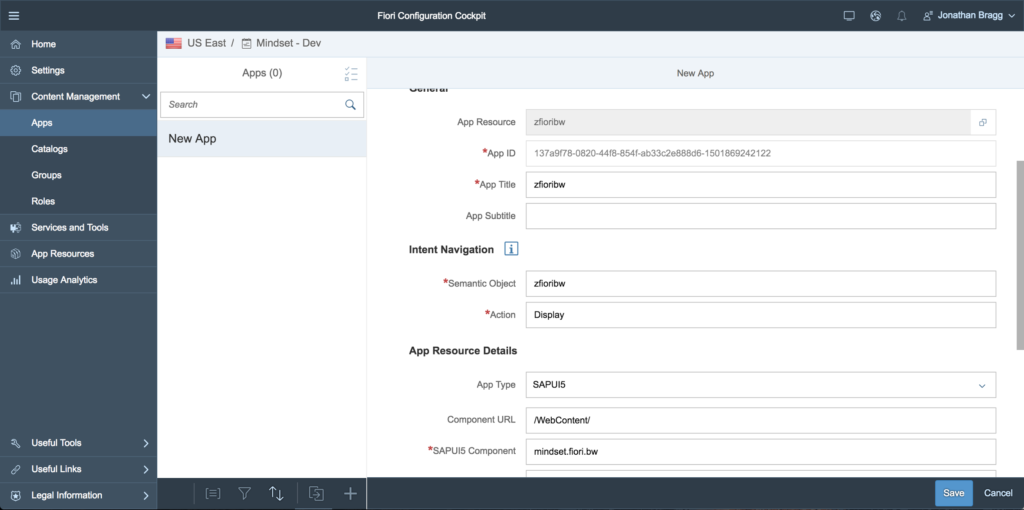Image resolution: width=1024 pixels, height=510 pixels.
Task: Open Settings in sidebar
Action: (78, 71)
